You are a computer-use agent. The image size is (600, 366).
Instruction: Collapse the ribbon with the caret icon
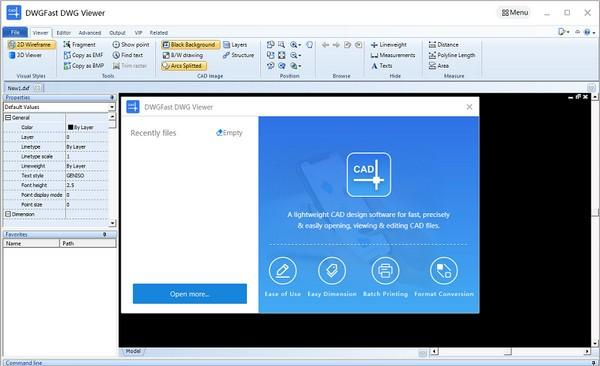coord(578,32)
